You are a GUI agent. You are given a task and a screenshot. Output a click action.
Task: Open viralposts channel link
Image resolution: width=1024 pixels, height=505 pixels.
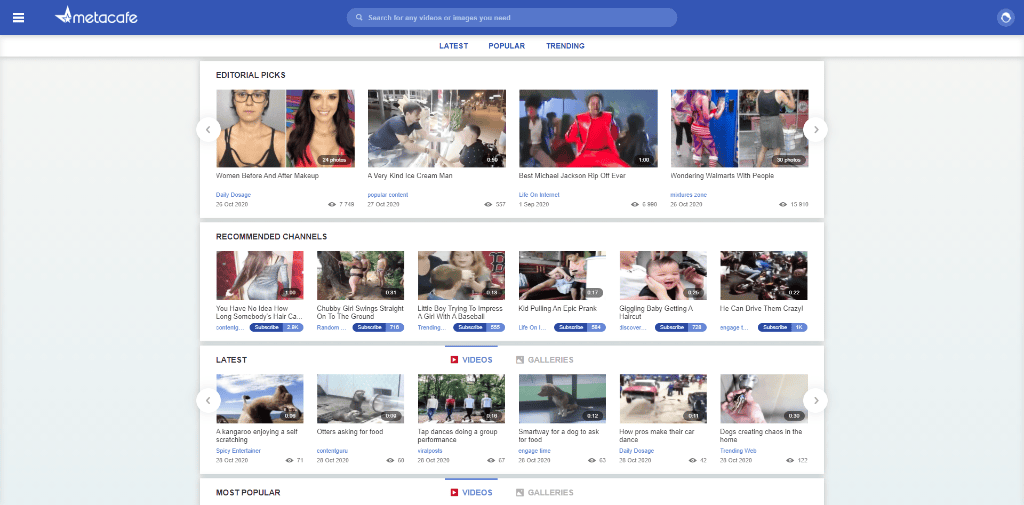pyautogui.click(x=431, y=451)
